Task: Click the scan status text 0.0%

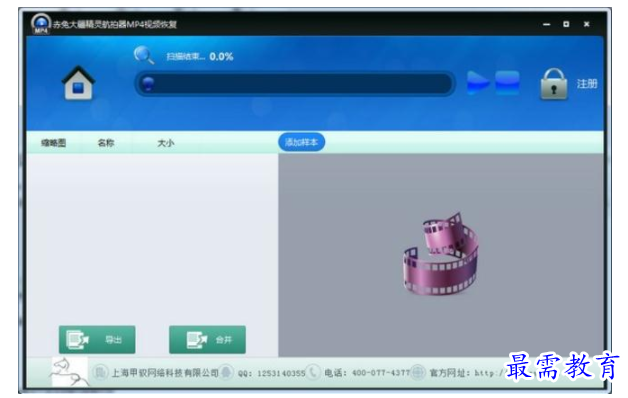Action: pos(221,56)
